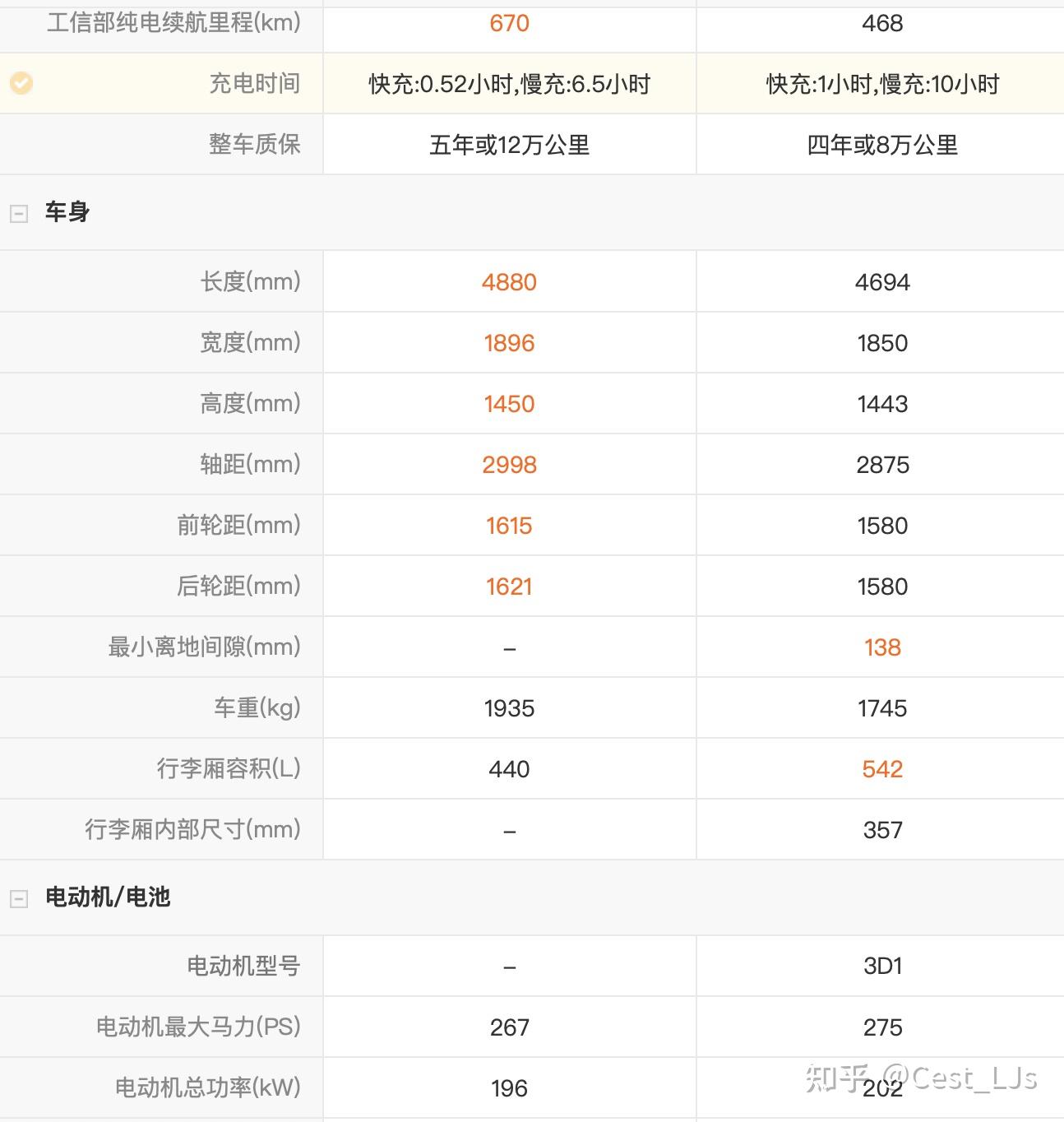Click the 行李厢内部尺寸(mm) label

tap(193, 829)
